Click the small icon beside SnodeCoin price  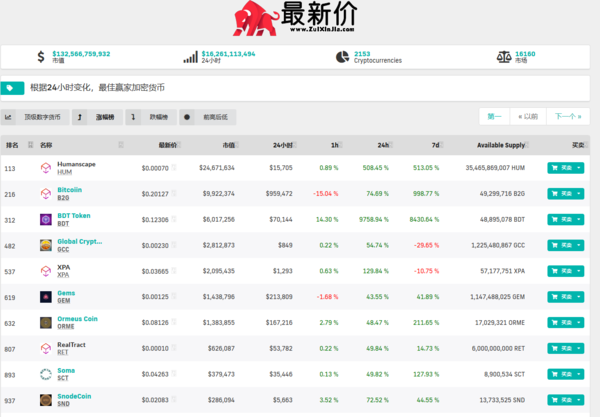click(x=174, y=399)
